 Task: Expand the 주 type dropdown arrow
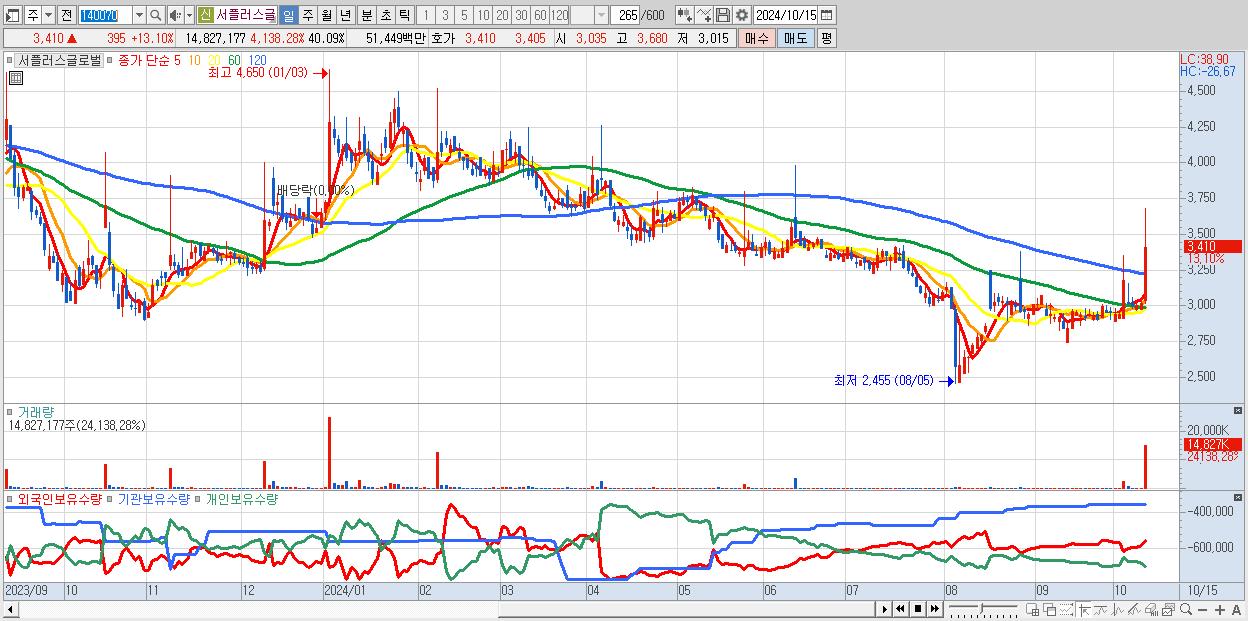coord(47,15)
